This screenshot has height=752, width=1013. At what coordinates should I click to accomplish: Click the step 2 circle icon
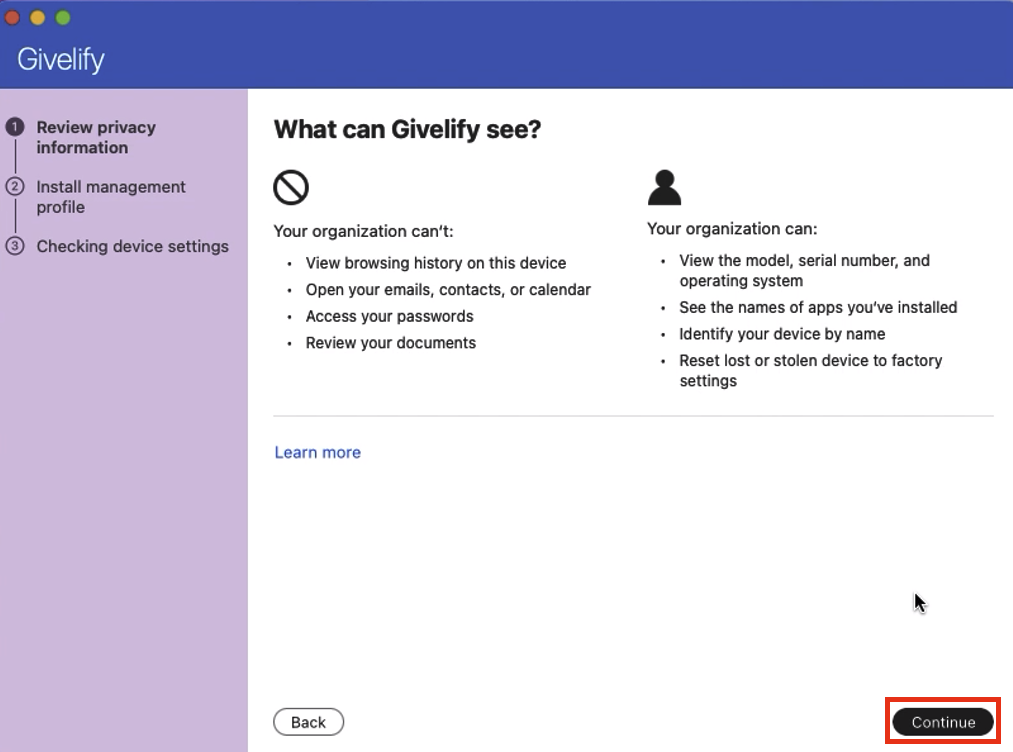15,186
